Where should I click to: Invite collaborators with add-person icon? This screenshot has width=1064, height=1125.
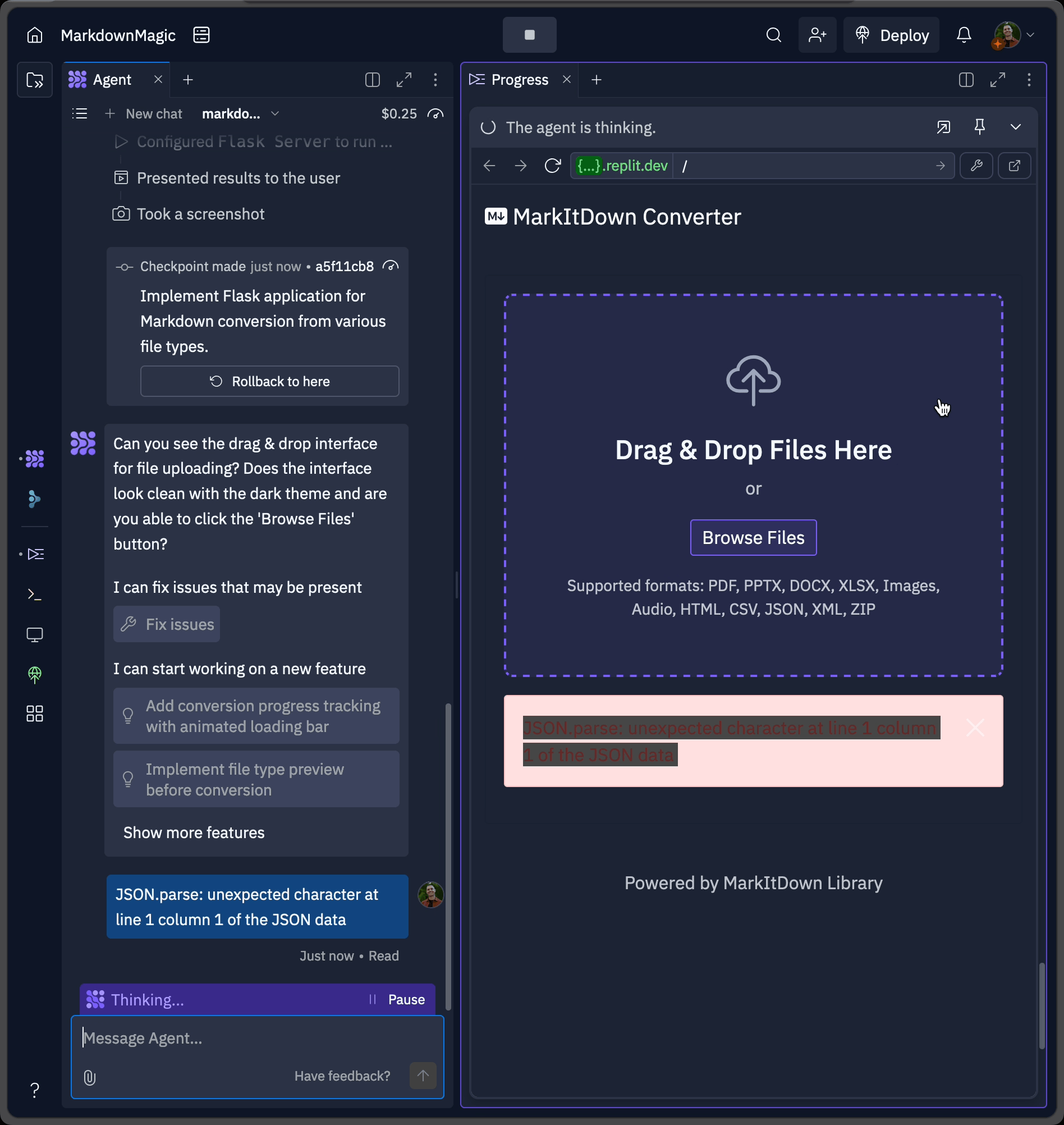817,35
